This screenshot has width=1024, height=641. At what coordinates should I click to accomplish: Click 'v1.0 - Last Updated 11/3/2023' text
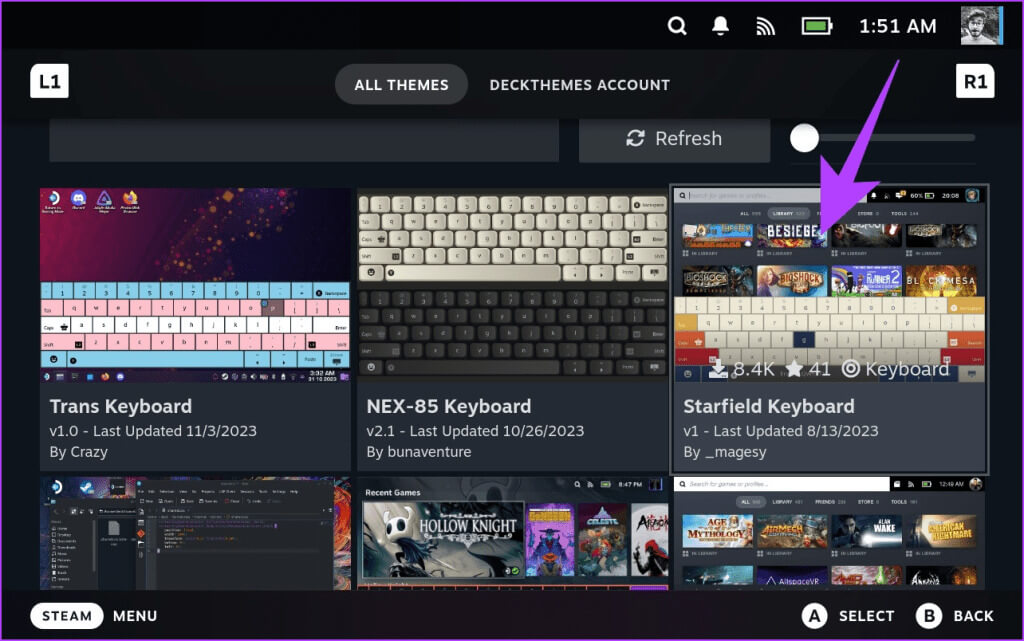pos(153,431)
